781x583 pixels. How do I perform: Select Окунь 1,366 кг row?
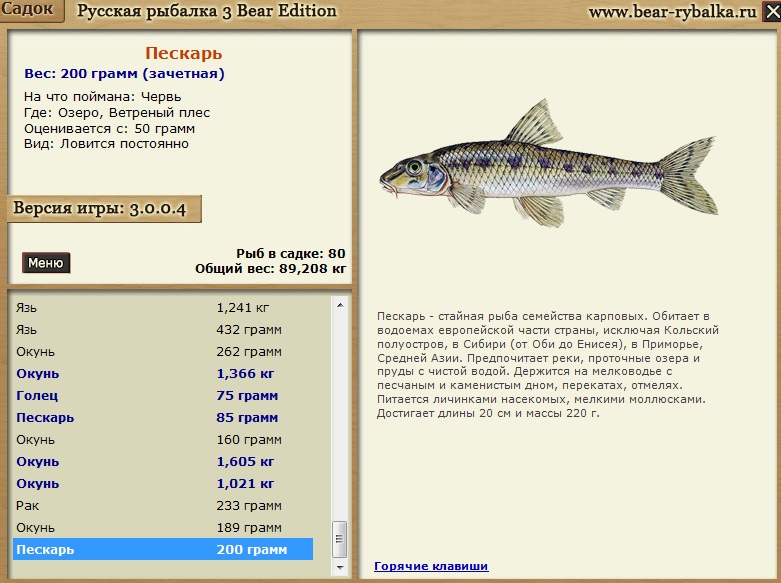click(x=163, y=374)
